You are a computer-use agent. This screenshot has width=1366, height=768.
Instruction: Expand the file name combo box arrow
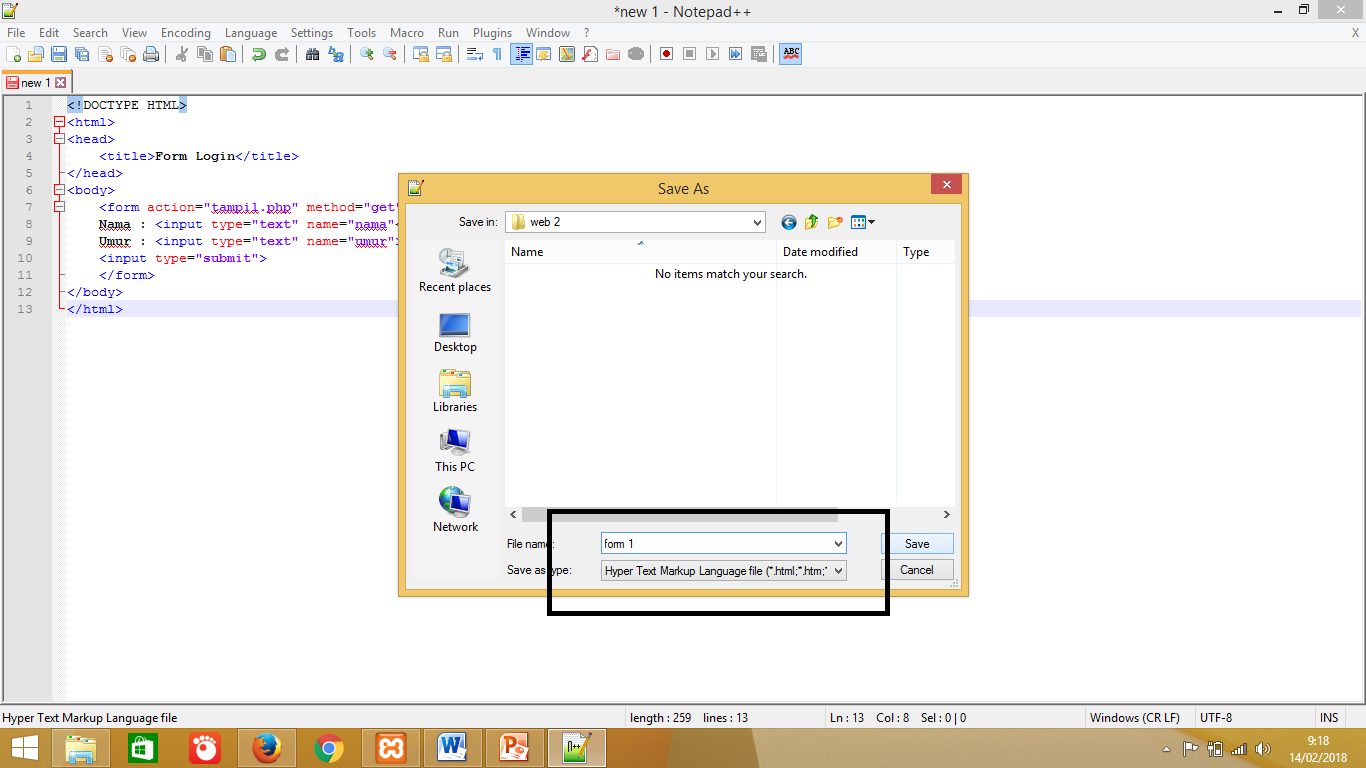point(840,543)
